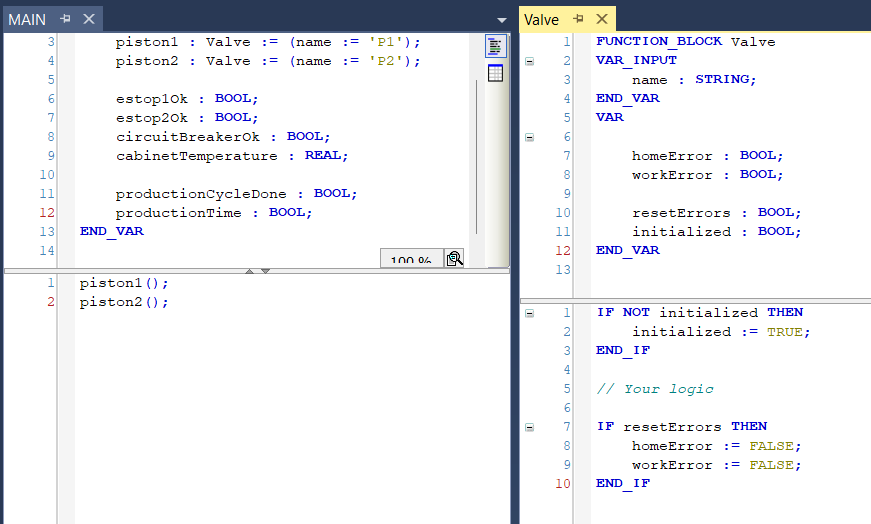Switch to tabular declaration view icon
The image size is (871, 524).
[x=495, y=73]
